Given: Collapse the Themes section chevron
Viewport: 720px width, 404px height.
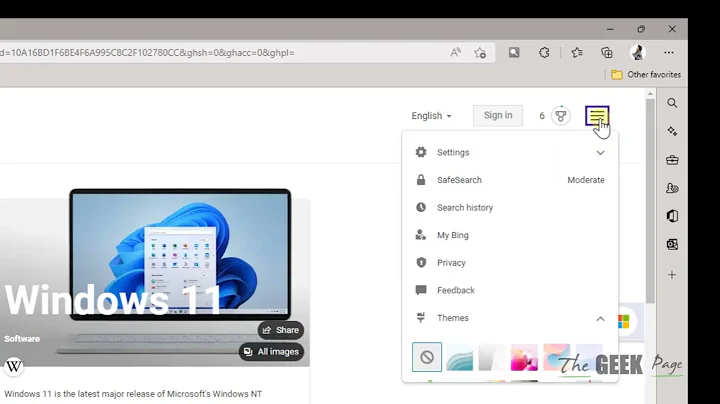Looking at the screenshot, I should (600, 318).
